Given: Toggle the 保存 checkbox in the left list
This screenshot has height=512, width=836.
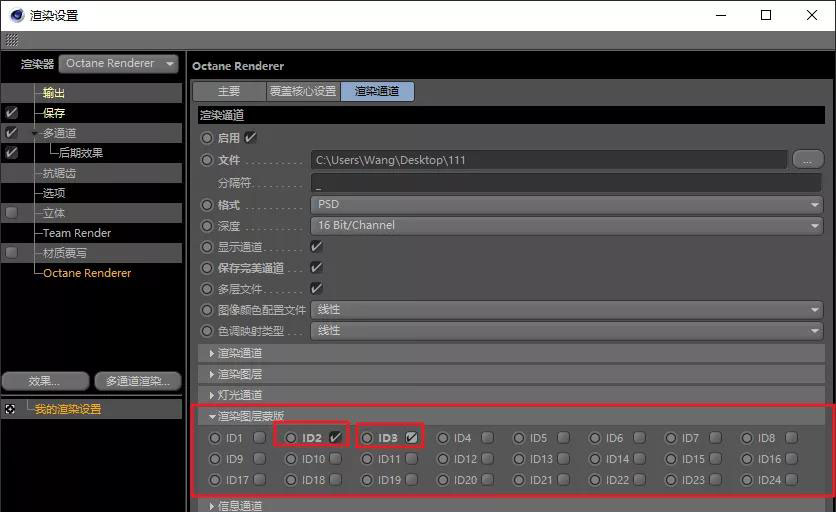Looking at the screenshot, I should [x=11, y=113].
